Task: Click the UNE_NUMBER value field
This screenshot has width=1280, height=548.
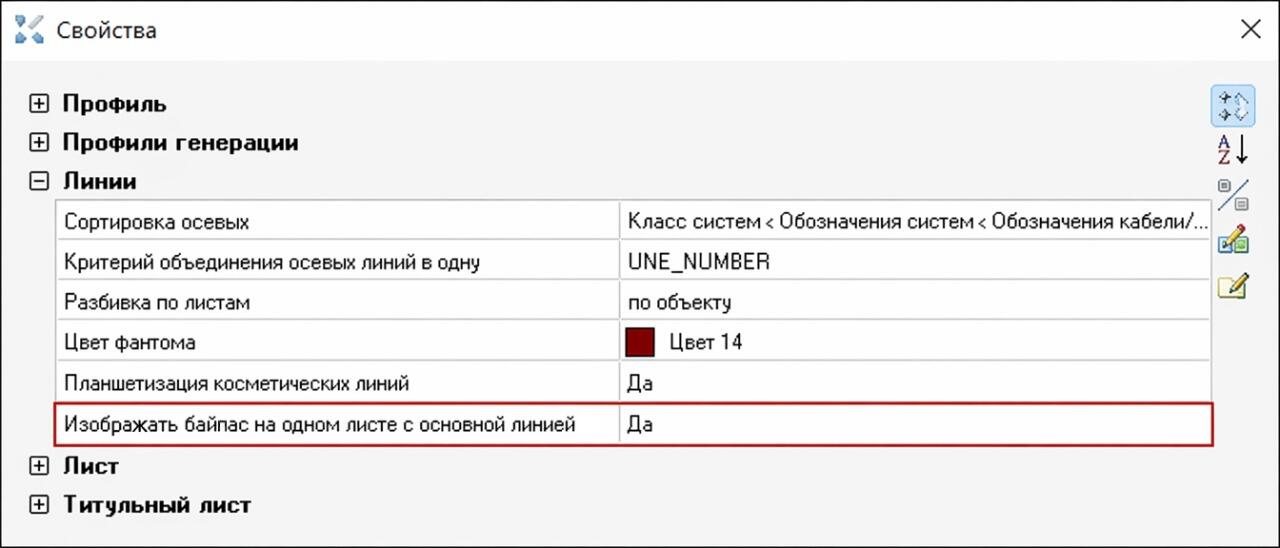Action: point(914,262)
